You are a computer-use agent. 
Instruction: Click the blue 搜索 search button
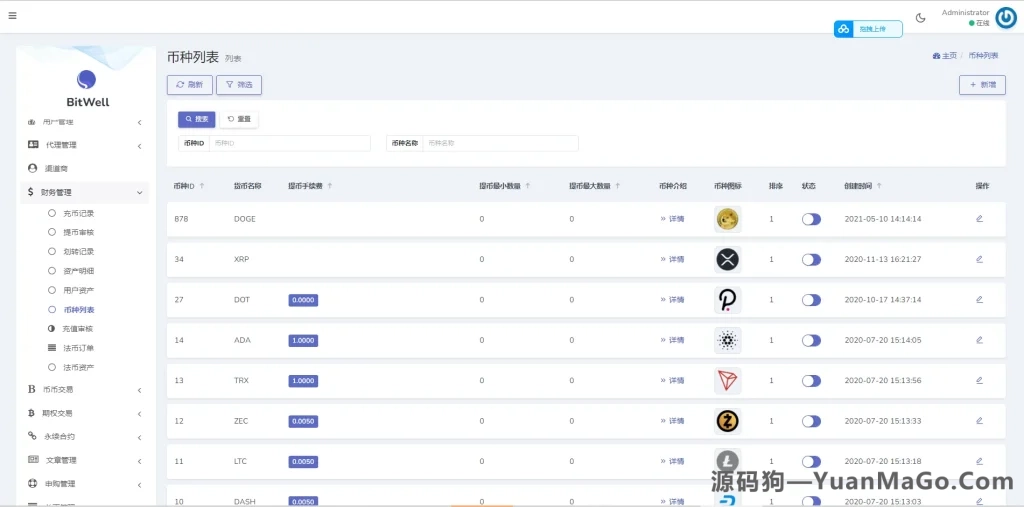197,120
